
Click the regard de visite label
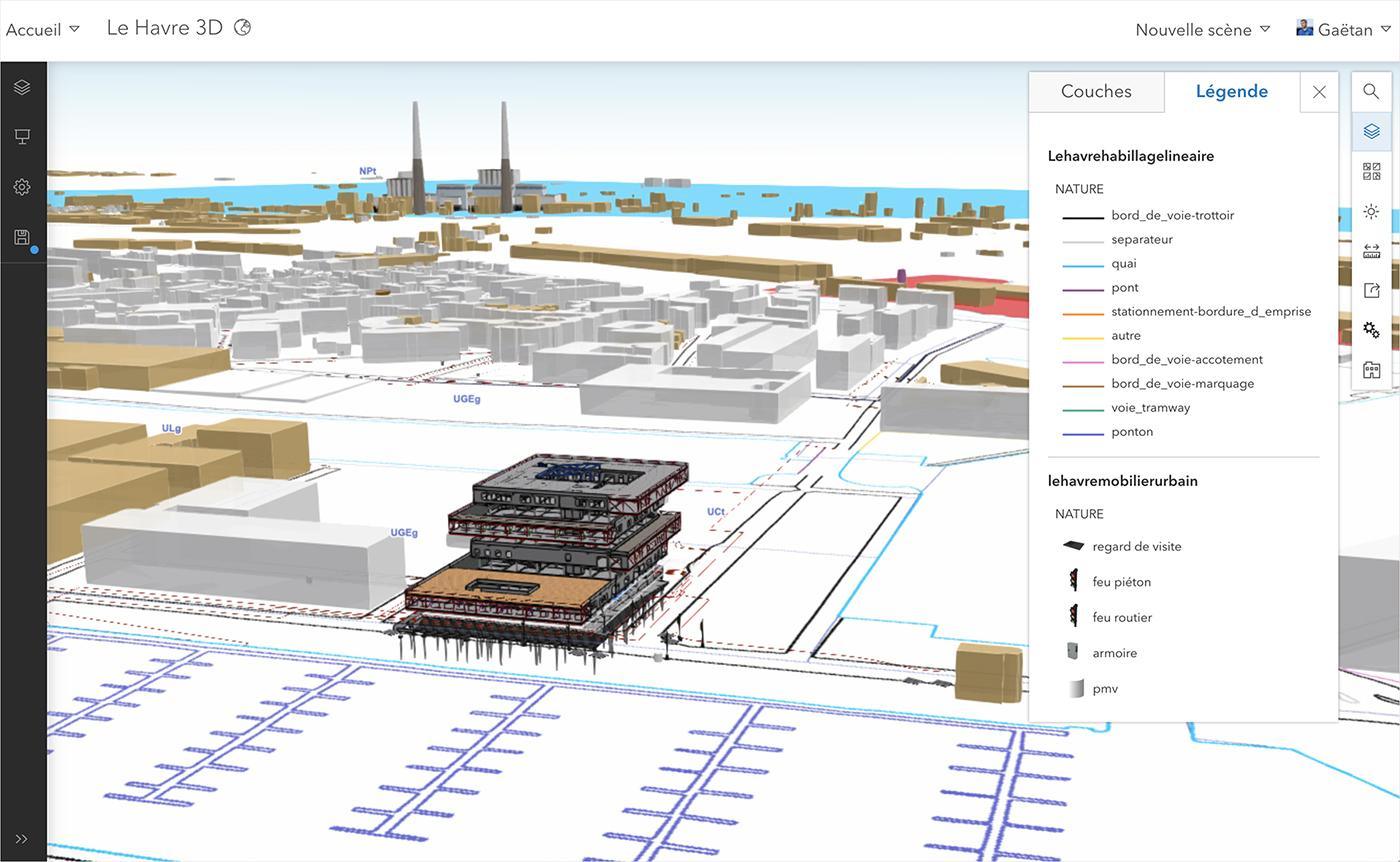click(1137, 546)
